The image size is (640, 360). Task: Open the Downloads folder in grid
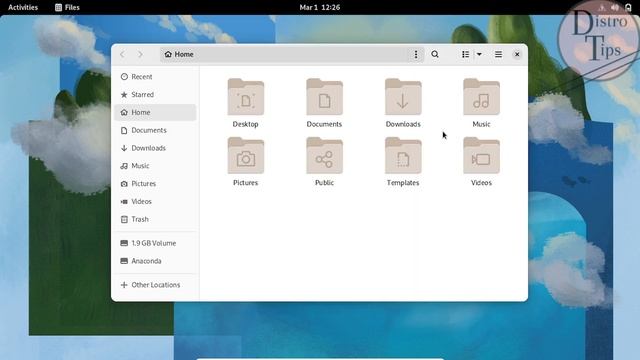click(403, 97)
